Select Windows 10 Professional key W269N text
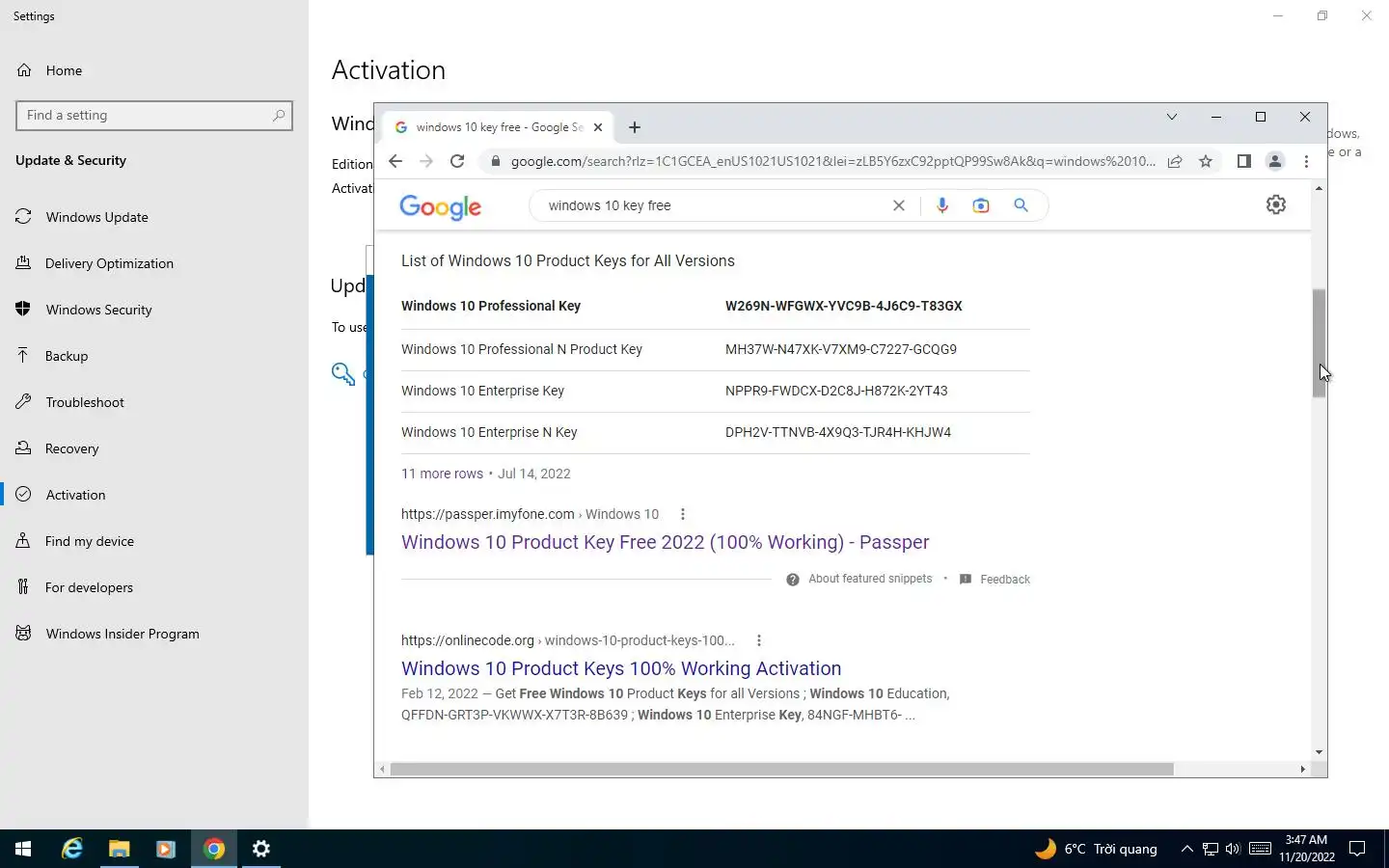This screenshot has height=868, width=1389. 844,306
